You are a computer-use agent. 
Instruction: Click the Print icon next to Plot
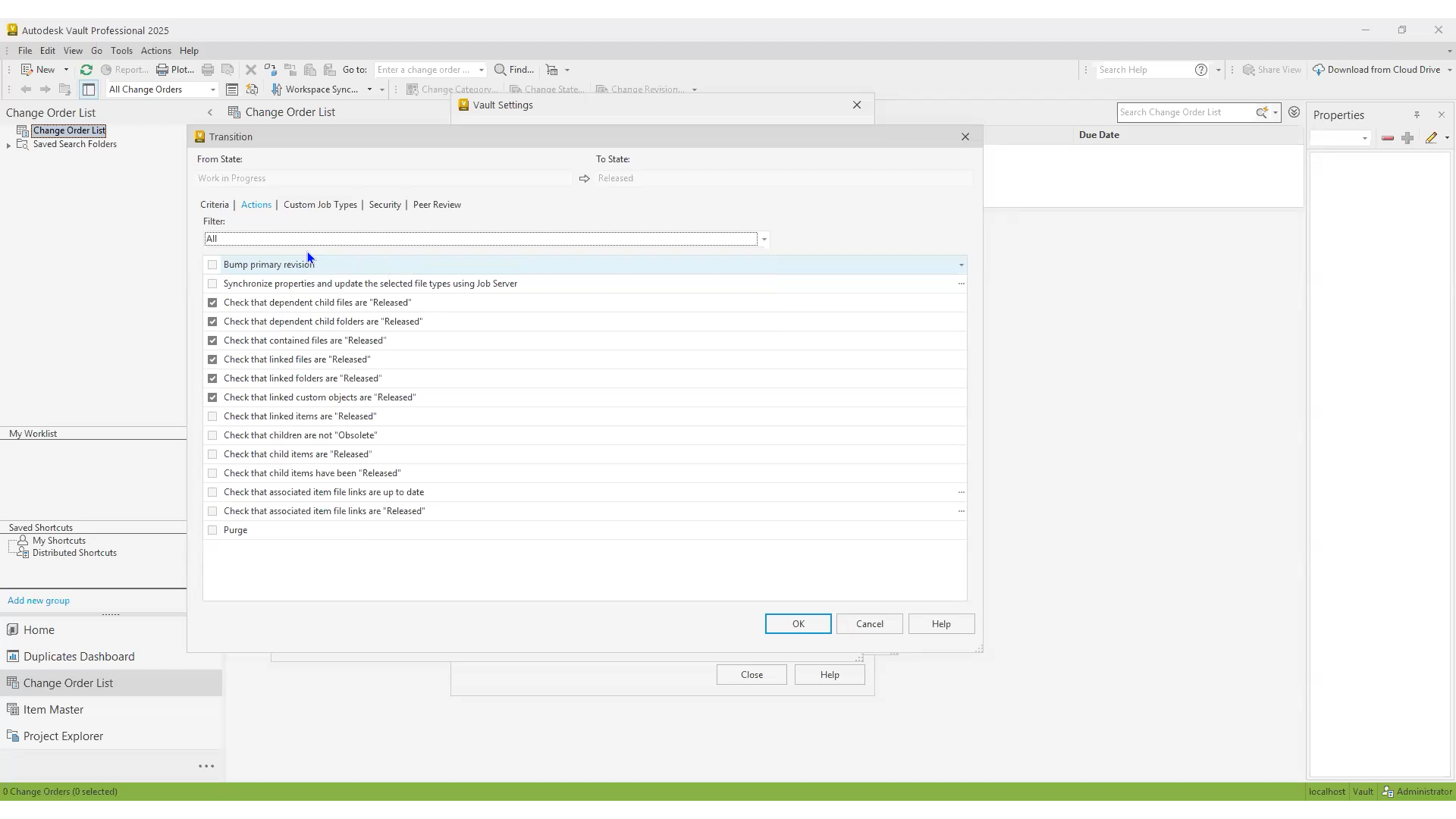[x=208, y=70]
